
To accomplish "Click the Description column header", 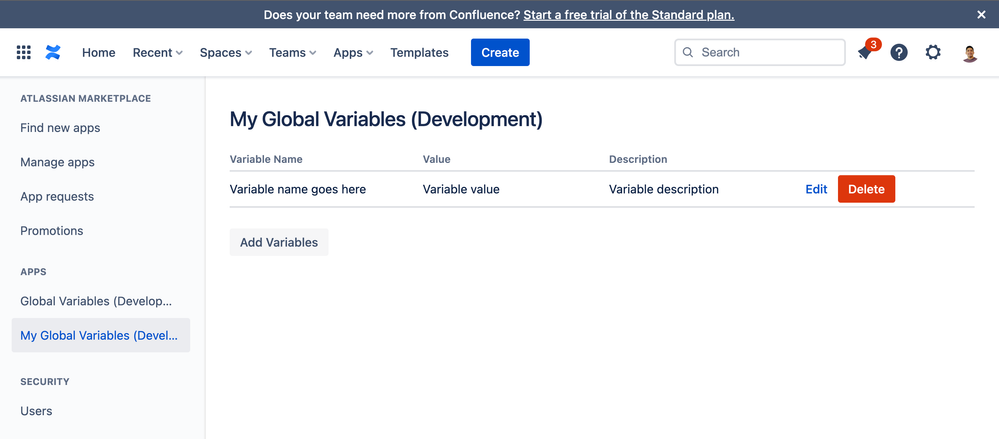I will 638,159.
